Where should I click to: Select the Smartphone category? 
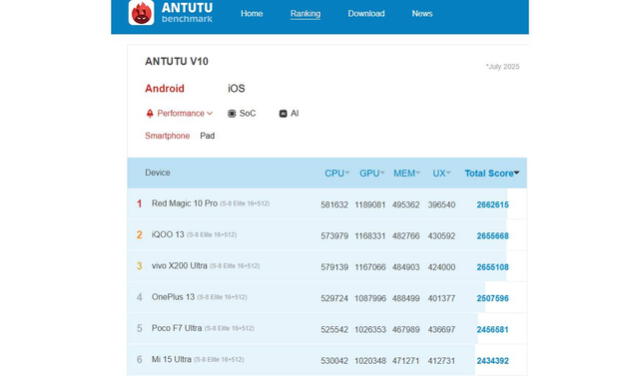click(x=167, y=136)
